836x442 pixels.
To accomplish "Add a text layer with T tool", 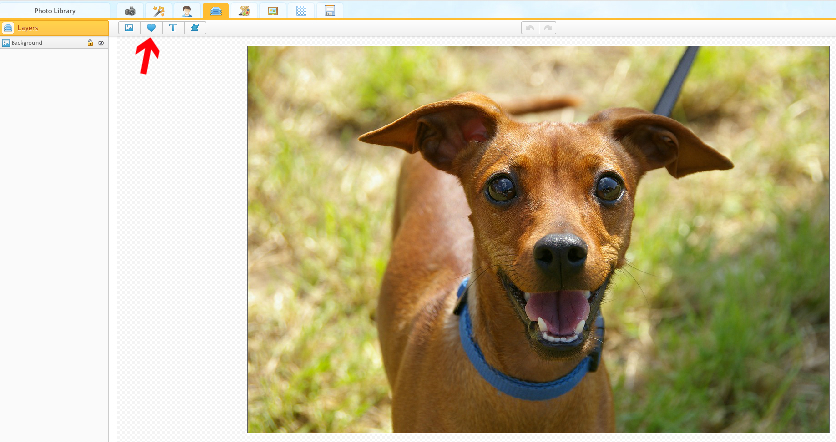I will coord(173,28).
